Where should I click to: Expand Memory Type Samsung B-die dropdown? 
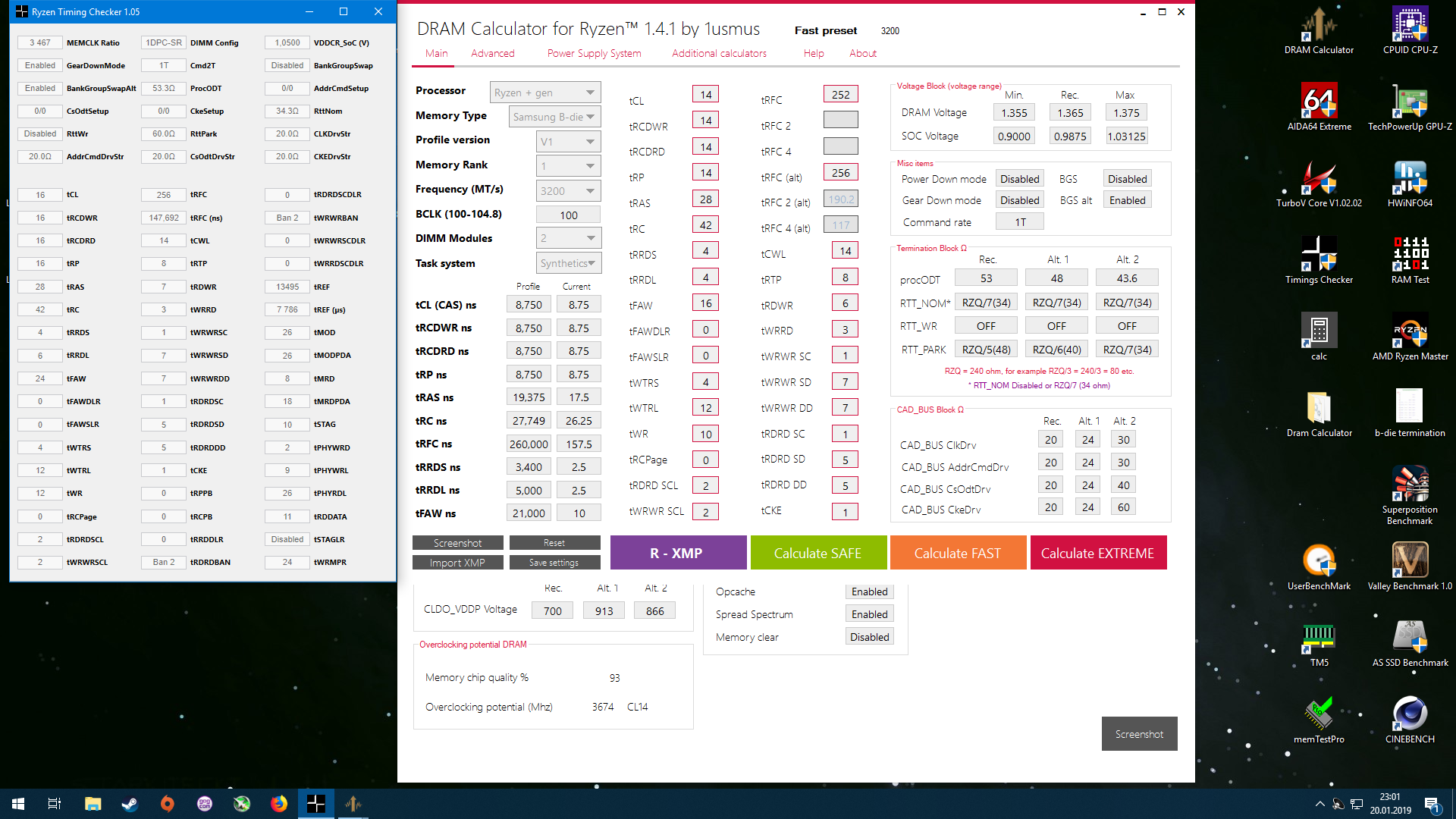point(554,117)
